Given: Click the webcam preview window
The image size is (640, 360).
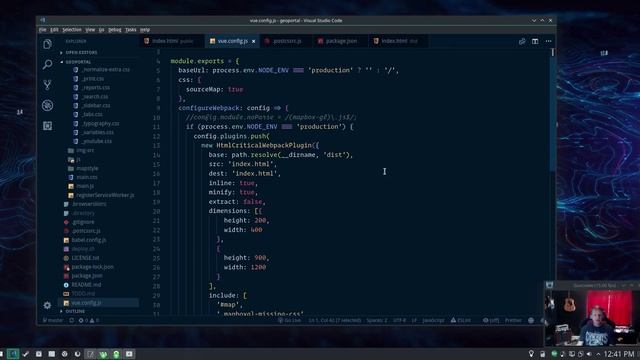Looking at the screenshot, I should pos(592,314).
